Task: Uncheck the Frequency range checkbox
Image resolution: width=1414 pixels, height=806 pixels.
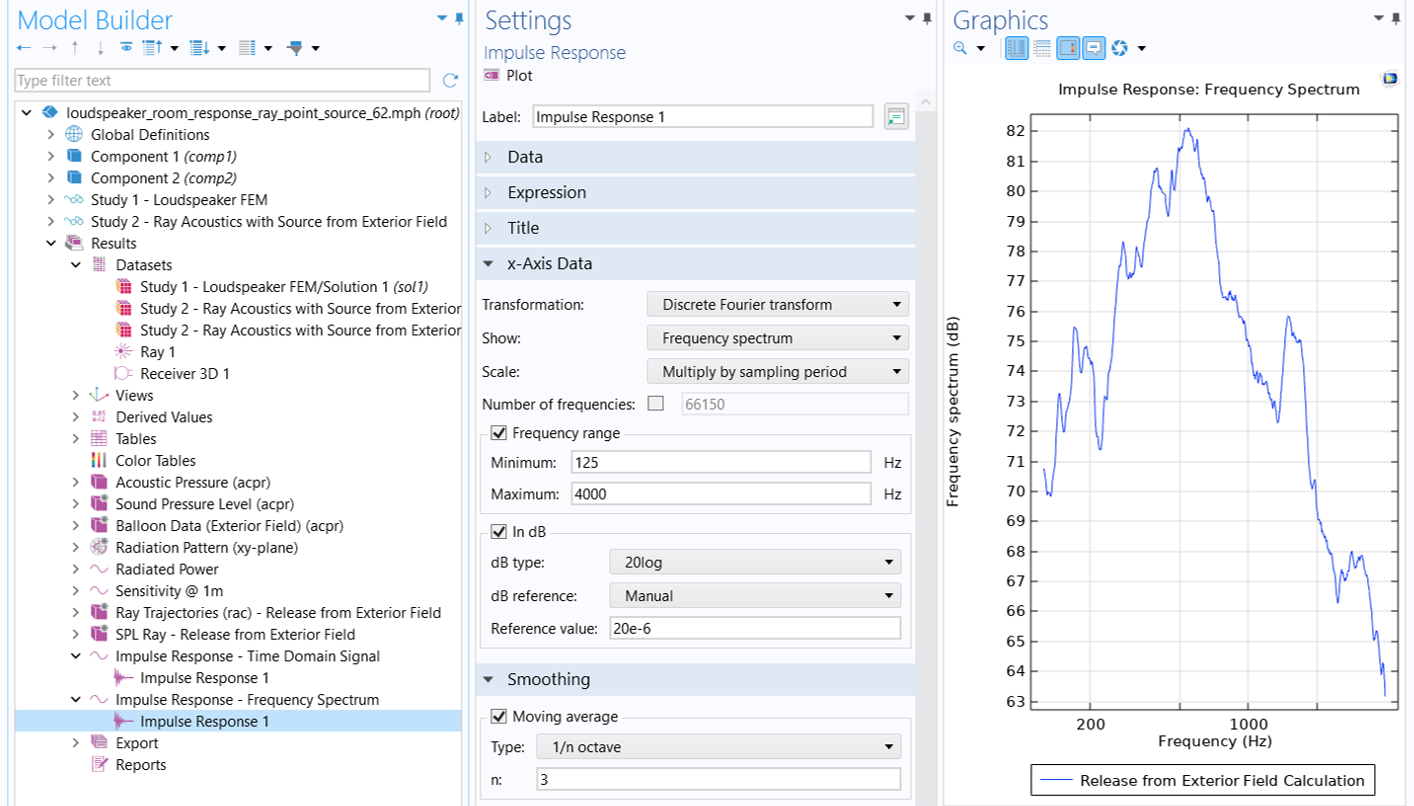Action: click(x=499, y=433)
